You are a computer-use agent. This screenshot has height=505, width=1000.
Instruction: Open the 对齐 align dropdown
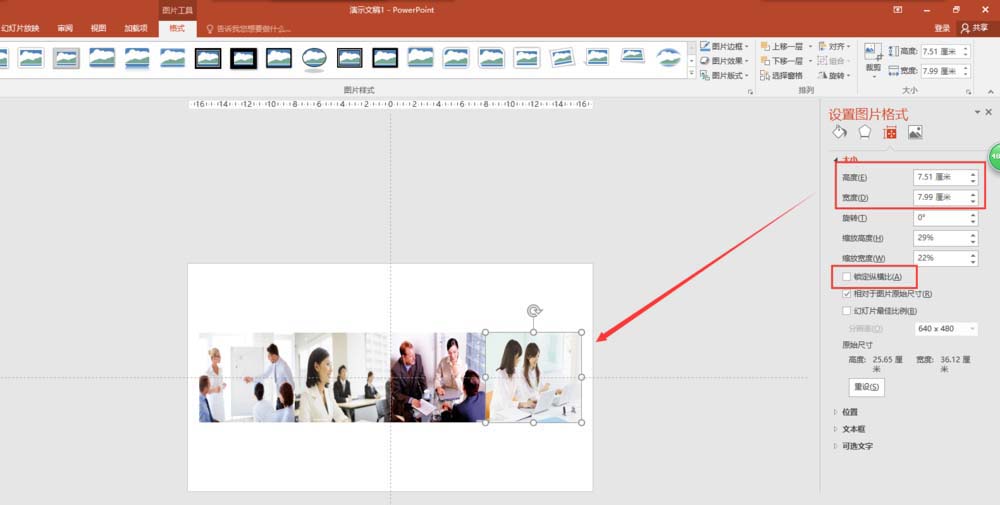834,47
